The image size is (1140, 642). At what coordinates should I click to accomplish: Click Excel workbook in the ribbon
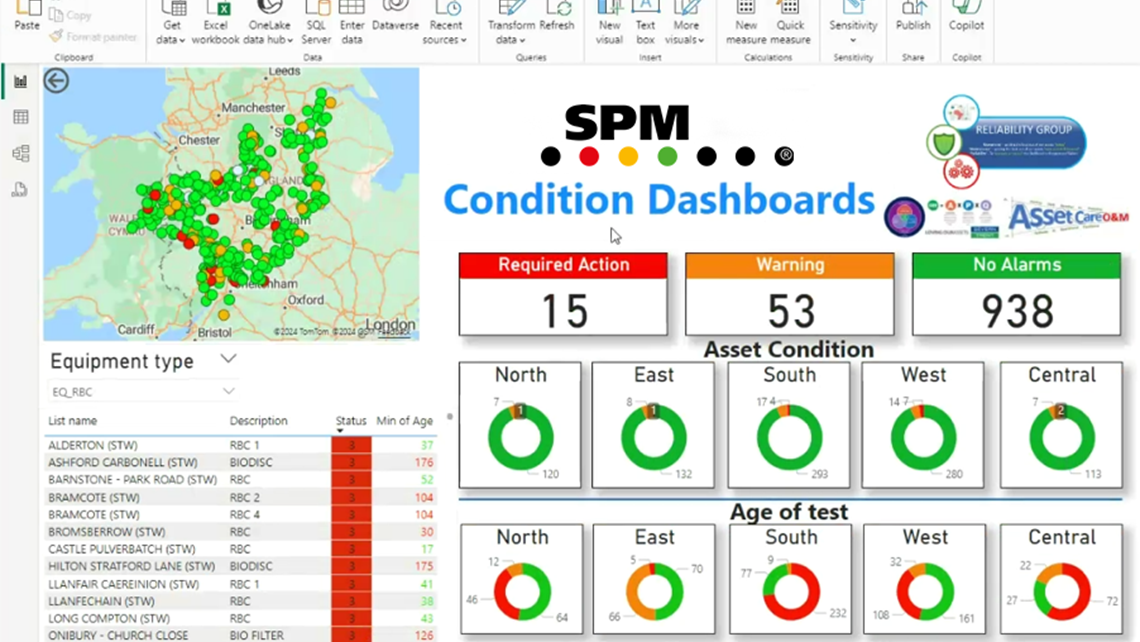[215, 24]
